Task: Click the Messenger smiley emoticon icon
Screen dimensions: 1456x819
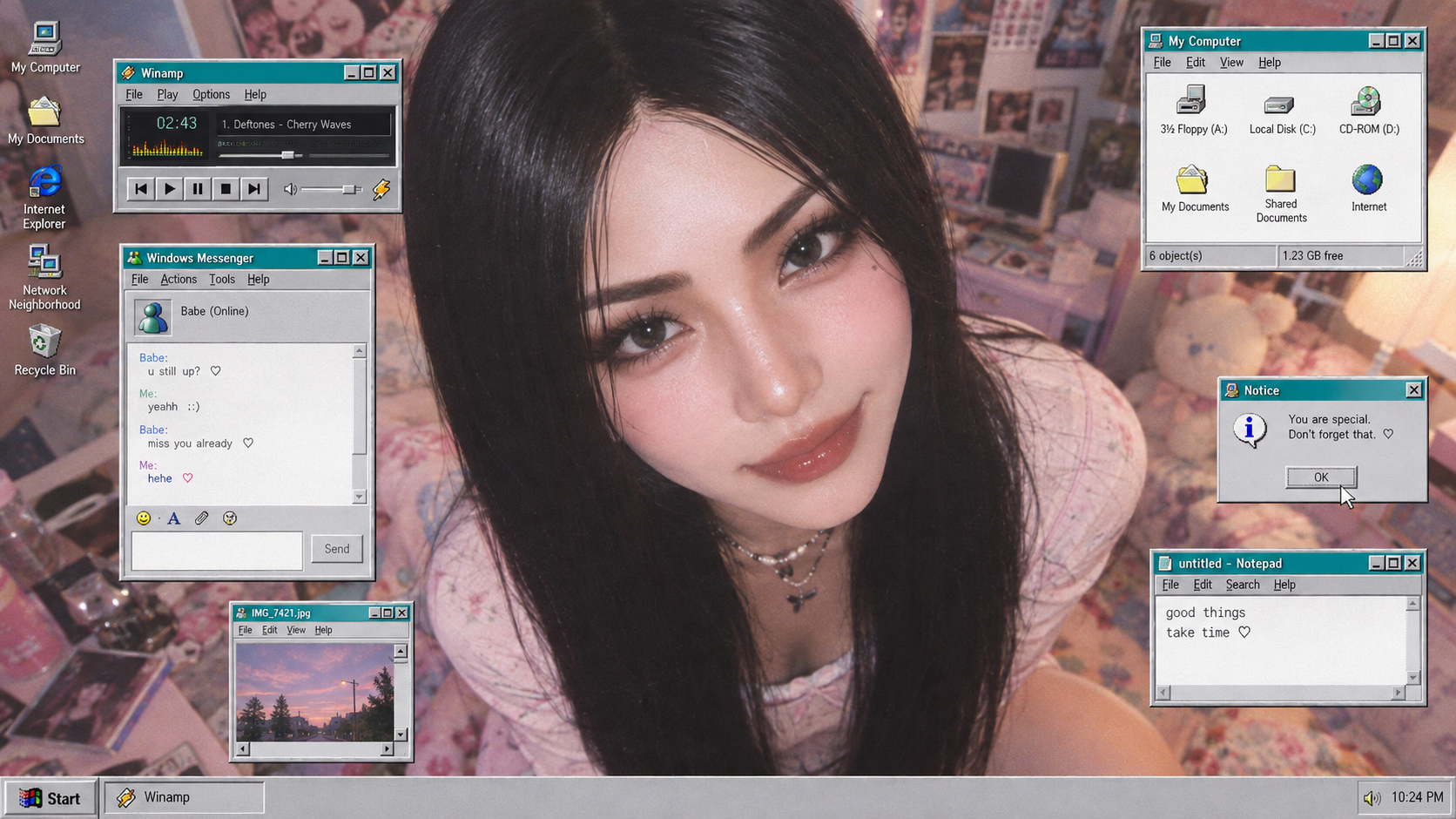Action: tap(144, 518)
